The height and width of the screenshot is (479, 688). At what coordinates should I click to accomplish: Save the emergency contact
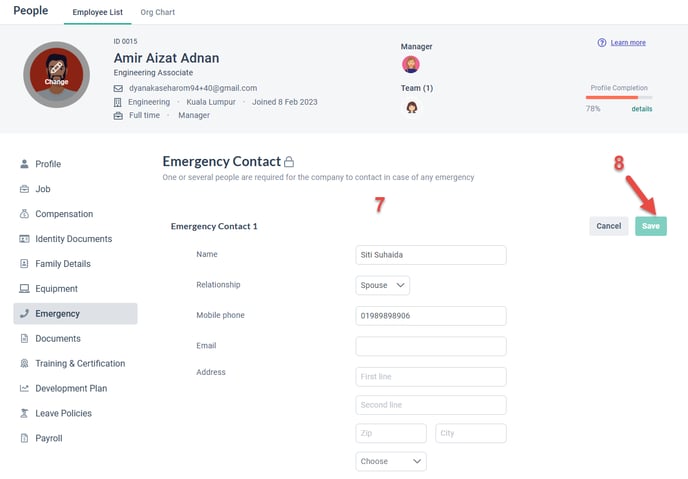[651, 226]
